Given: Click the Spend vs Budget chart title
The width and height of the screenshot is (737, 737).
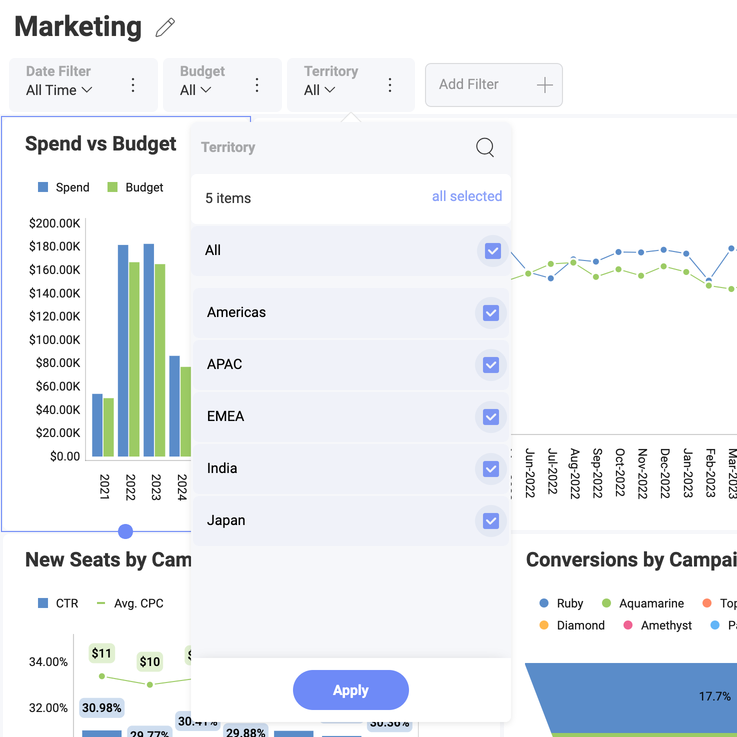Looking at the screenshot, I should [x=101, y=144].
